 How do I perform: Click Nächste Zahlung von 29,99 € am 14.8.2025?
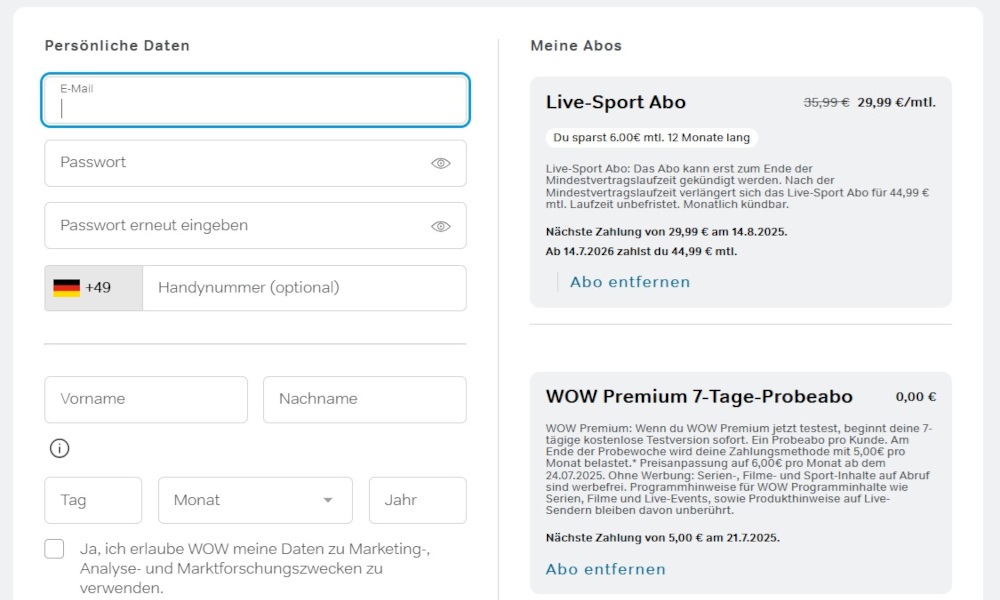[666, 232]
